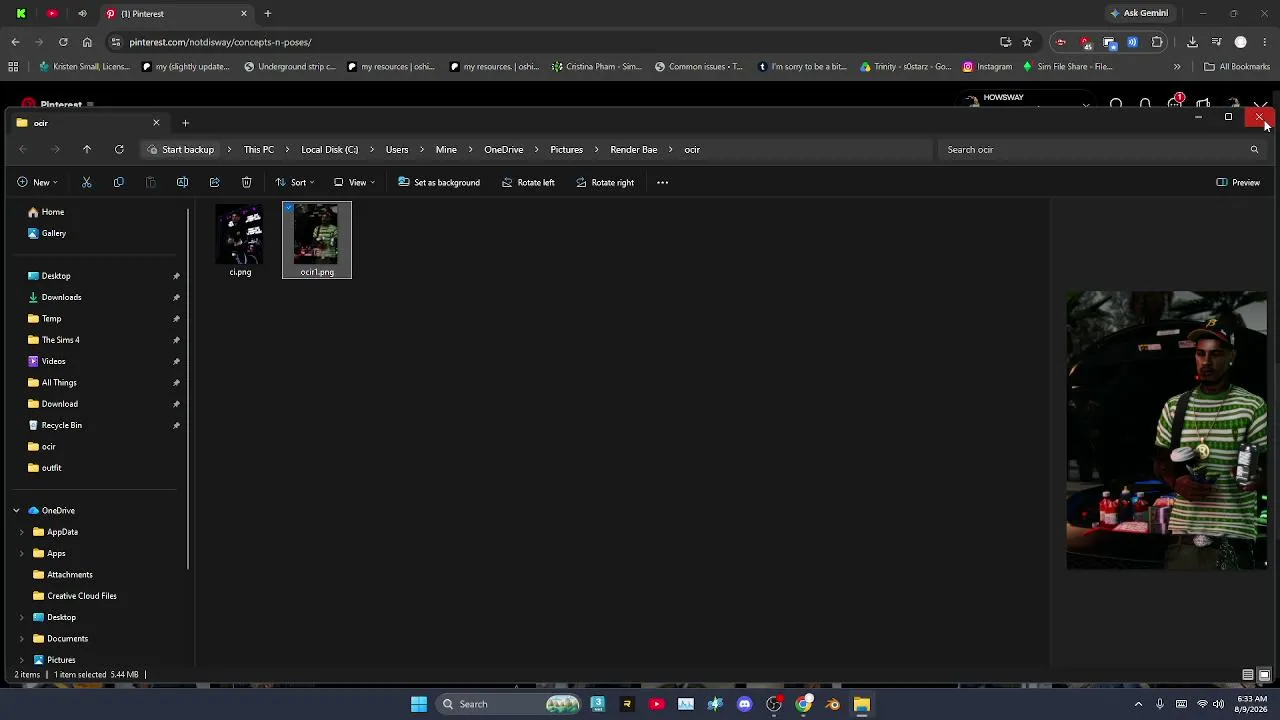Open Home in navigation pane
Image resolution: width=1280 pixels, height=720 pixels.
(46, 212)
